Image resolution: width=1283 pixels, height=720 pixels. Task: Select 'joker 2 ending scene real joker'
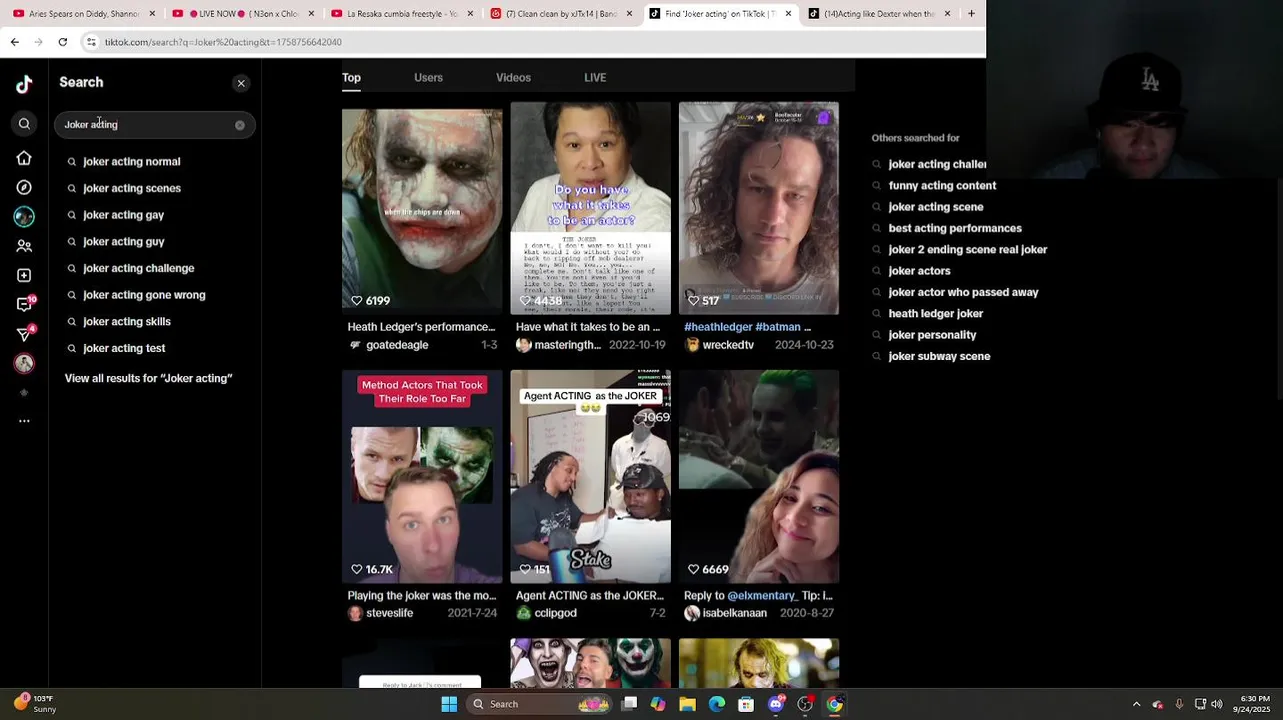point(967,250)
